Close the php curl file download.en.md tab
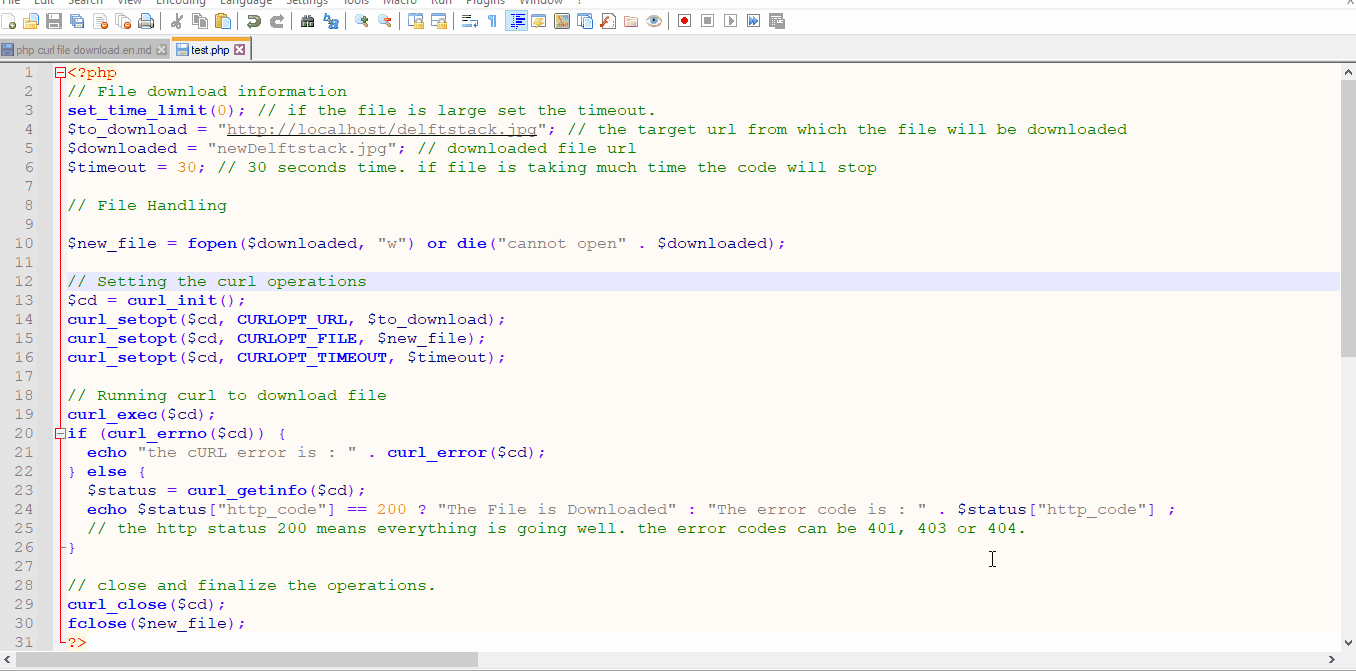The height and width of the screenshot is (671, 1356). point(161,49)
